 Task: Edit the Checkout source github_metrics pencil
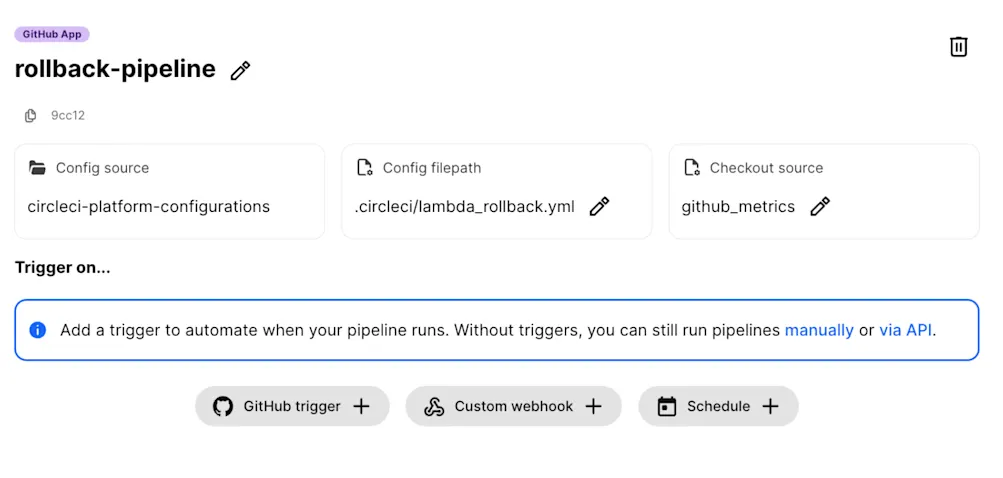click(820, 207)
